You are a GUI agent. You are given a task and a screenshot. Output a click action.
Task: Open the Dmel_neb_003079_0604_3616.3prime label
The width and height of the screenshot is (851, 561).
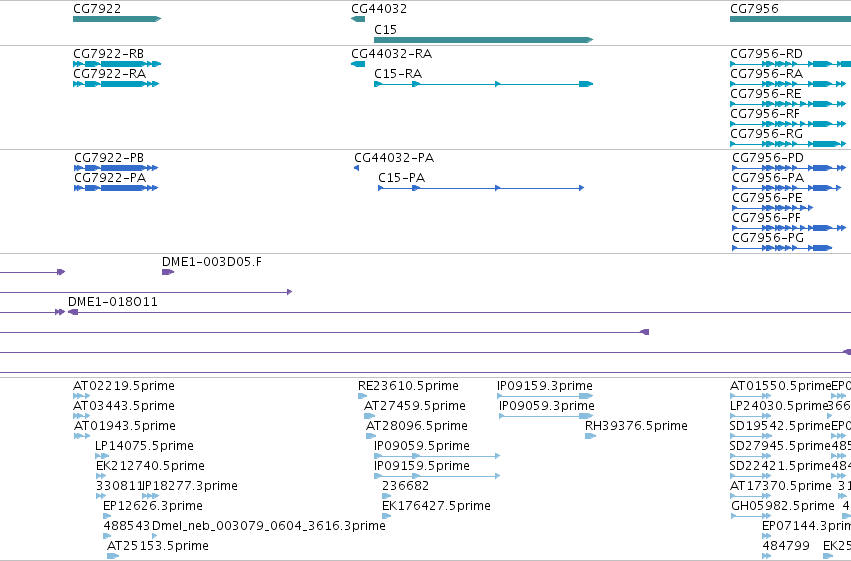[x=269, y=526]
